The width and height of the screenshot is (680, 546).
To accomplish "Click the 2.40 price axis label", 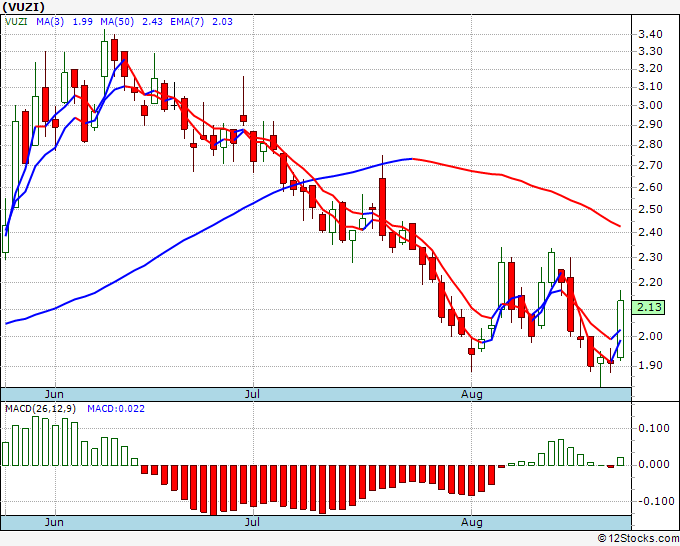I will [650, 232].
